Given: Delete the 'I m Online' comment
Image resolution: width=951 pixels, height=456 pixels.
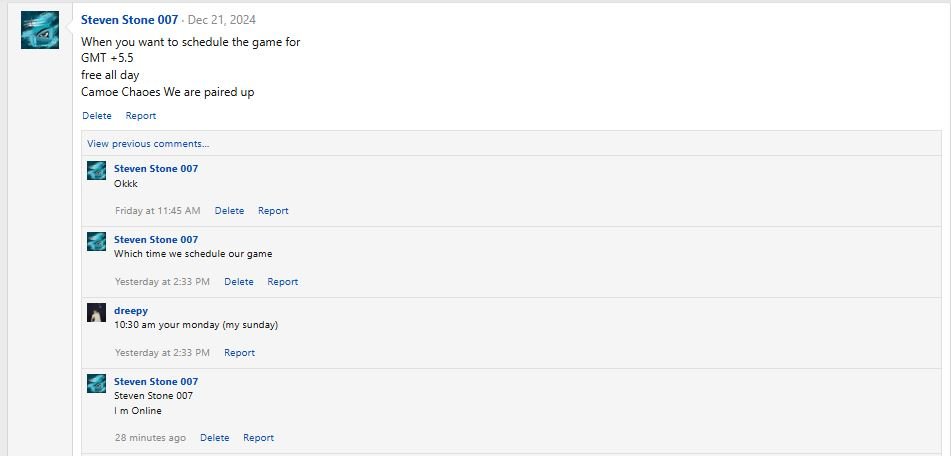Looking at the screenshot, I should point(214,438).
